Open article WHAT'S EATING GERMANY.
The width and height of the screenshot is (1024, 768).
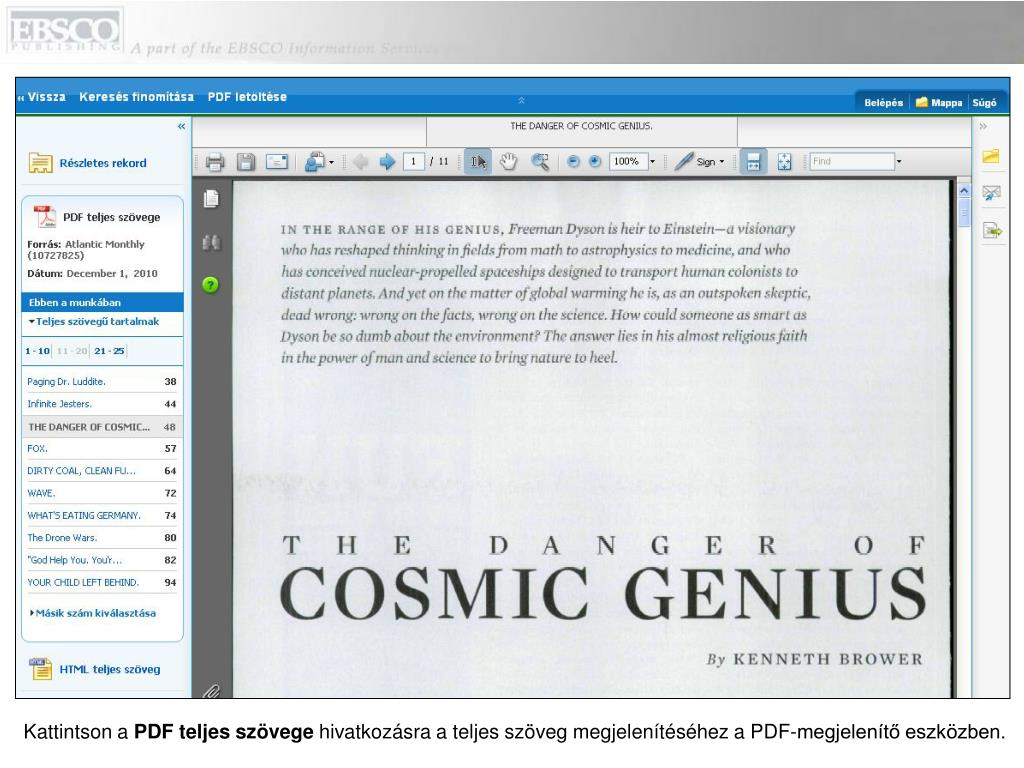pyautogui.click(x=84, y=515)
